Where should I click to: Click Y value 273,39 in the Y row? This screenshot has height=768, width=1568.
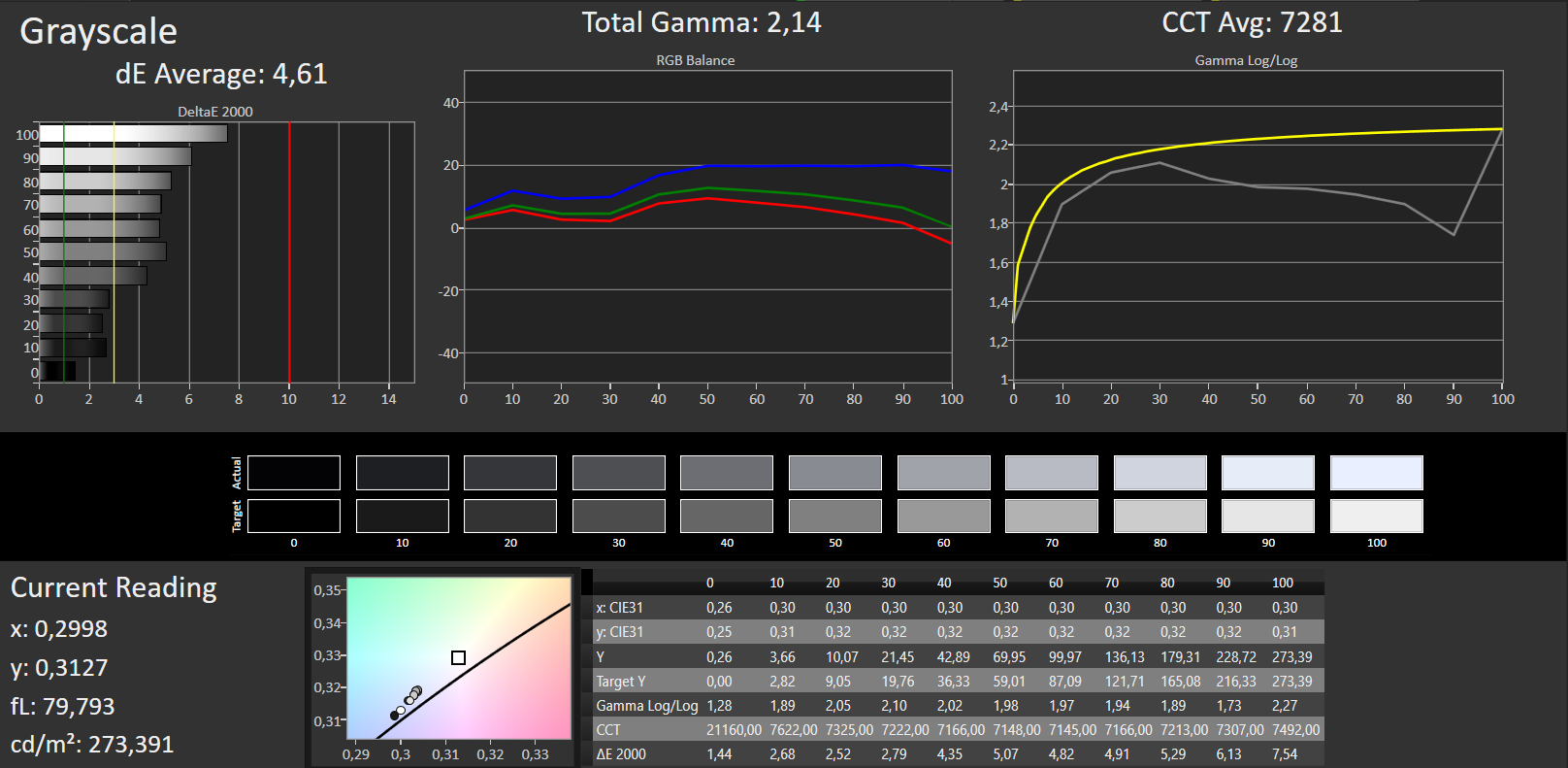pos(1292,657)
